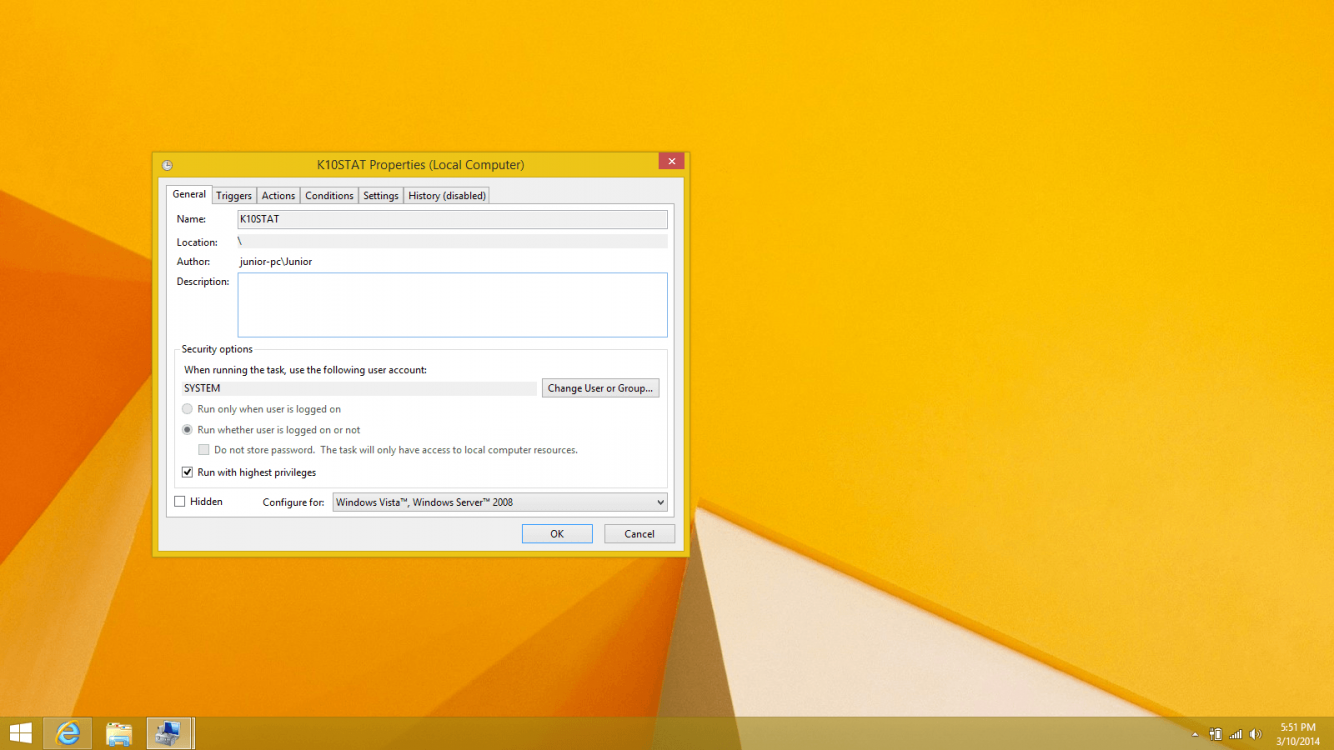Open File Explorer from taskbar
The image size is (1334, 750).
(x=119, y=733)
